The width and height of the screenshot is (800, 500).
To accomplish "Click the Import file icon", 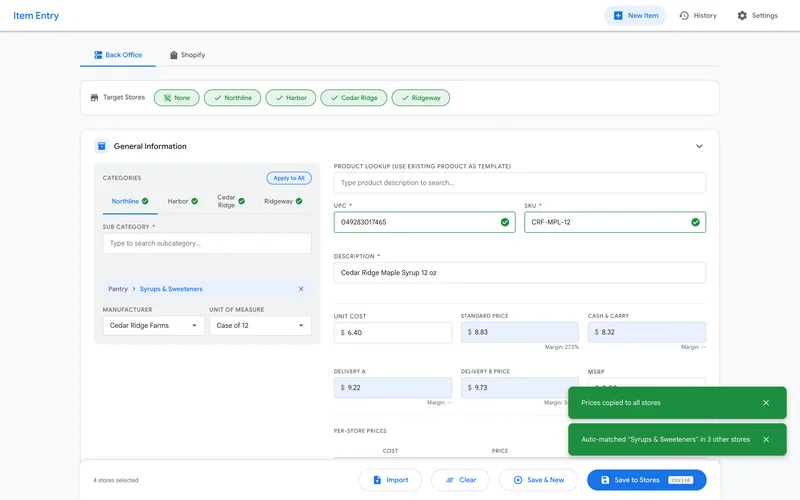I will click(377, 480).
